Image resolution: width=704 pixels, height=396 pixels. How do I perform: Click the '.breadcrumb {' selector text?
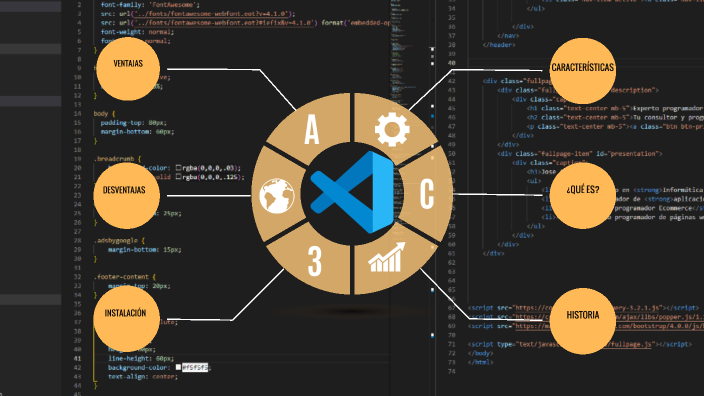point(118,159)
